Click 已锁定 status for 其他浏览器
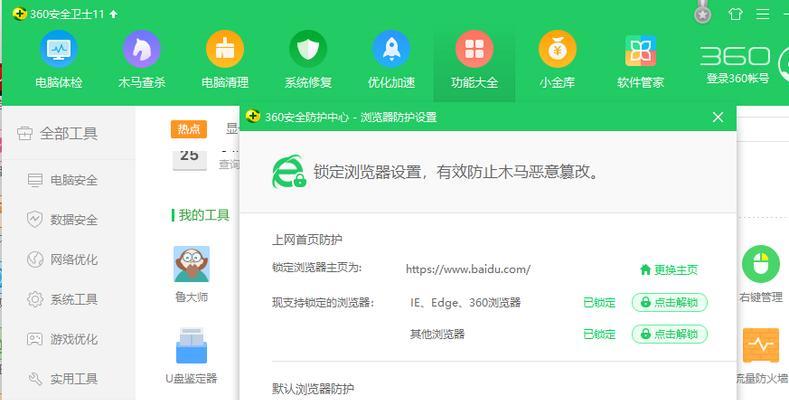 click(599, 334)
